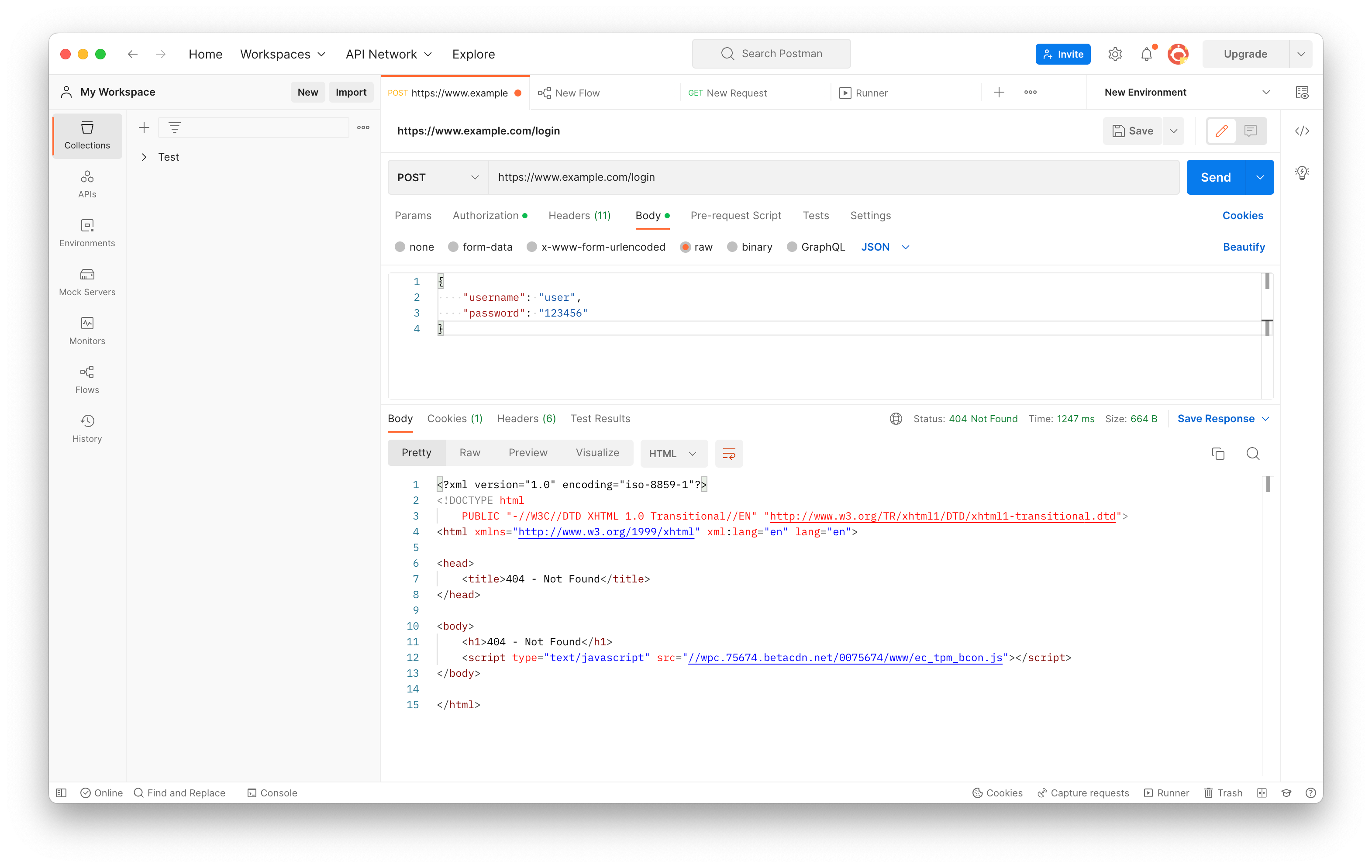Image resolution: width=1372 pixels, height=868 pixels.
Task: Open the JSON body format dropdown
Action: [x=885, y=247]
